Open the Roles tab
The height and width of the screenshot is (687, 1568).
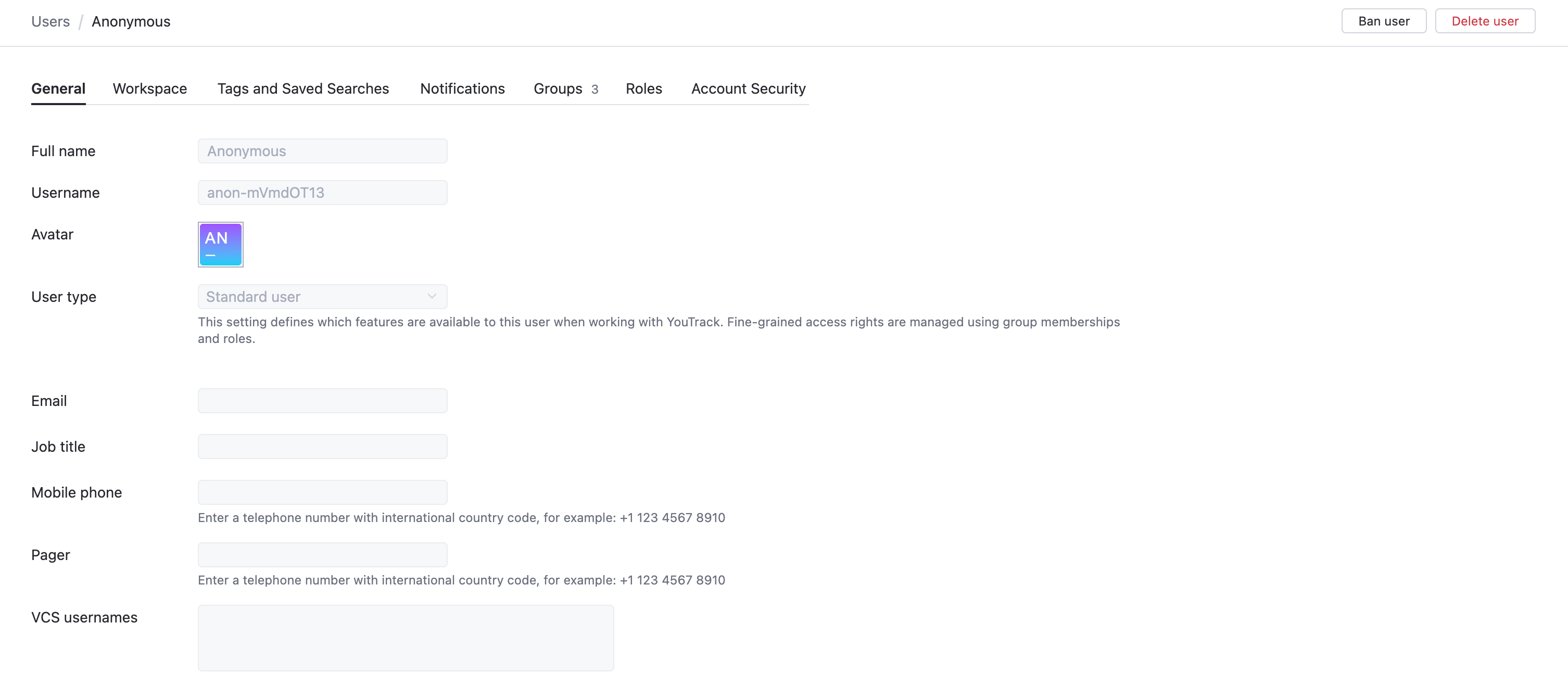pos(643,88)
